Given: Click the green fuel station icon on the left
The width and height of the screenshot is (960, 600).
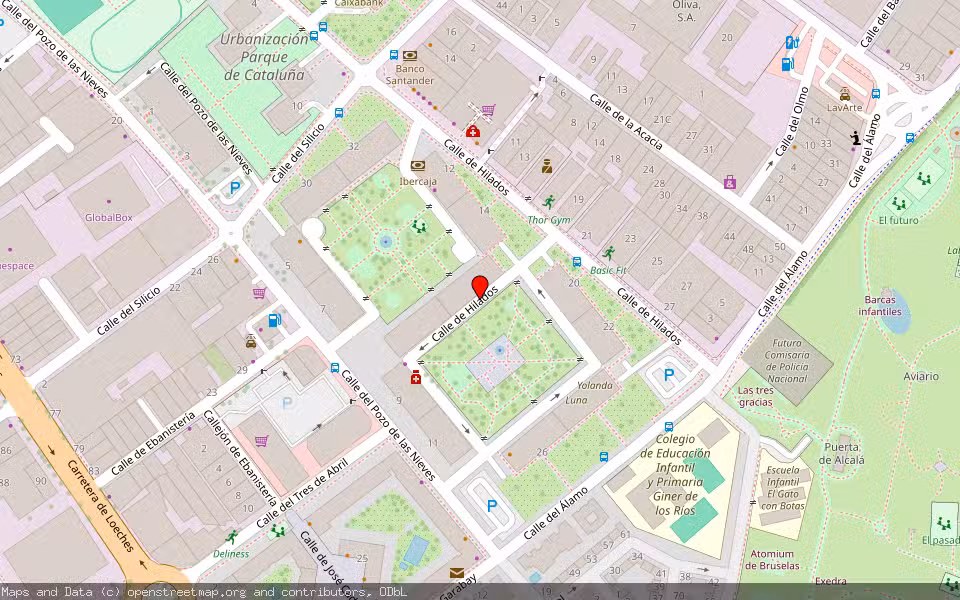Looking at the screenshot, I should 274,321.
